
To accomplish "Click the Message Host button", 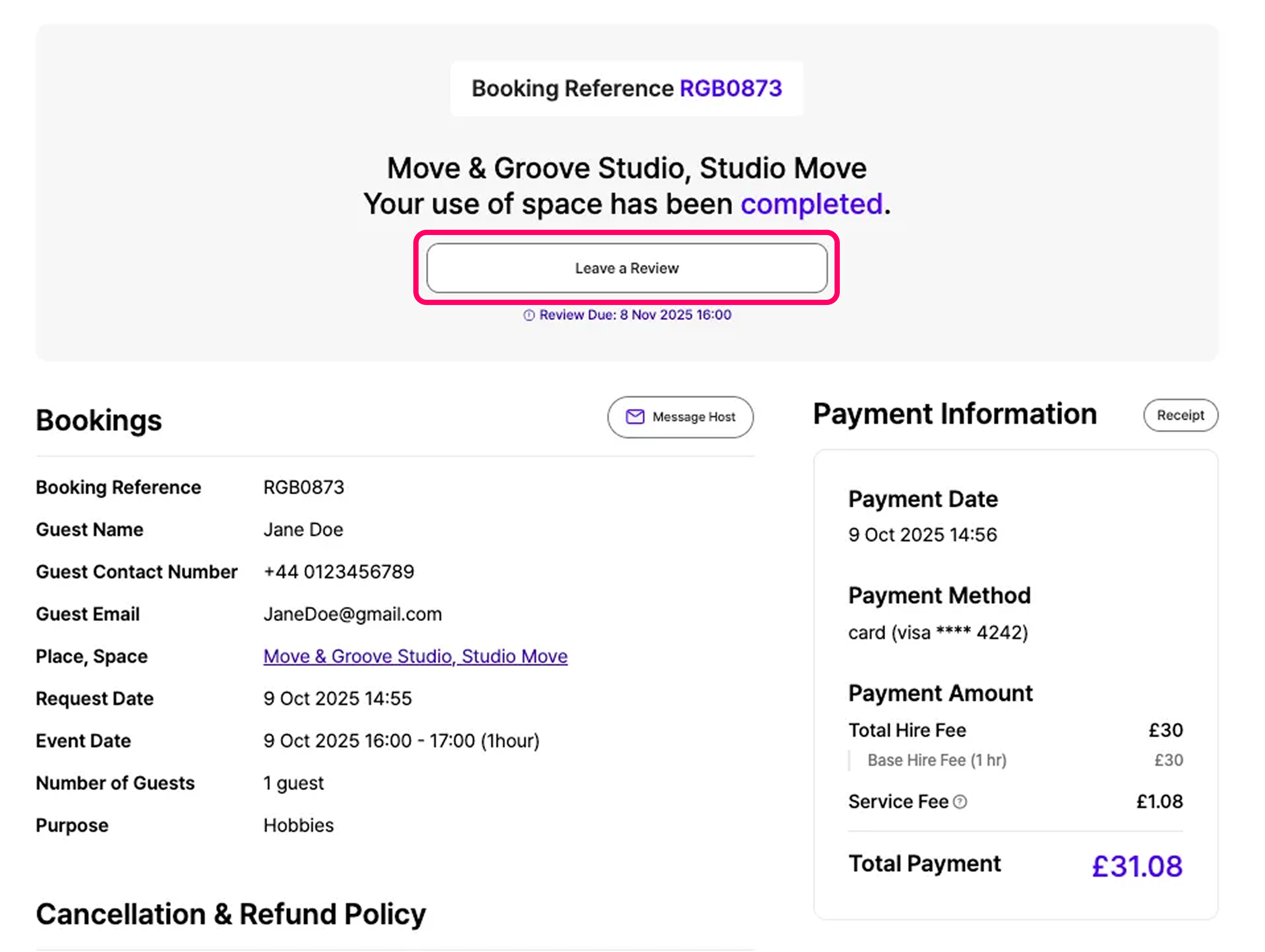I will coord(680,417).
